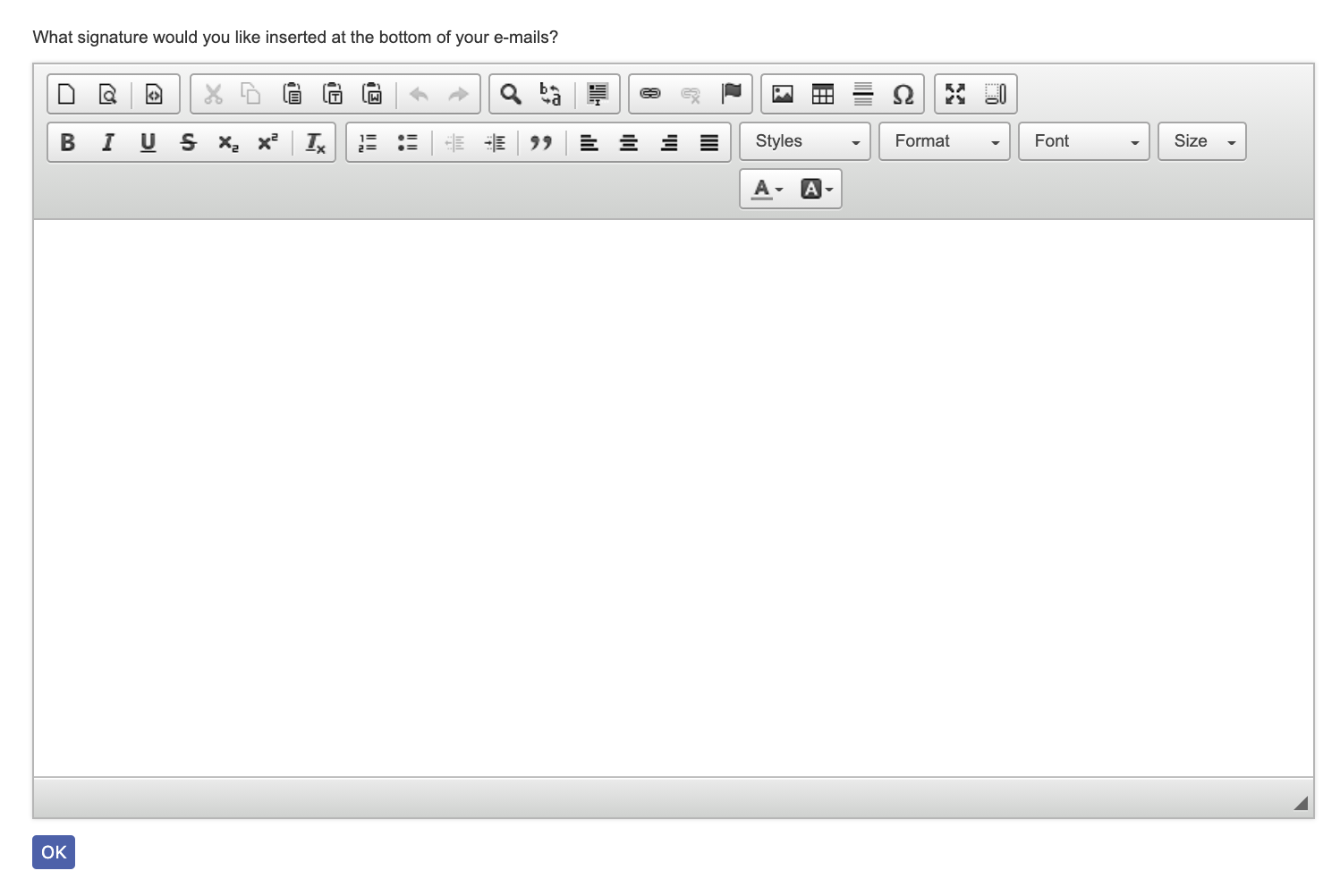Click the OK button
This screenshot has height=896, width=1340.
(x=54, y=852)
